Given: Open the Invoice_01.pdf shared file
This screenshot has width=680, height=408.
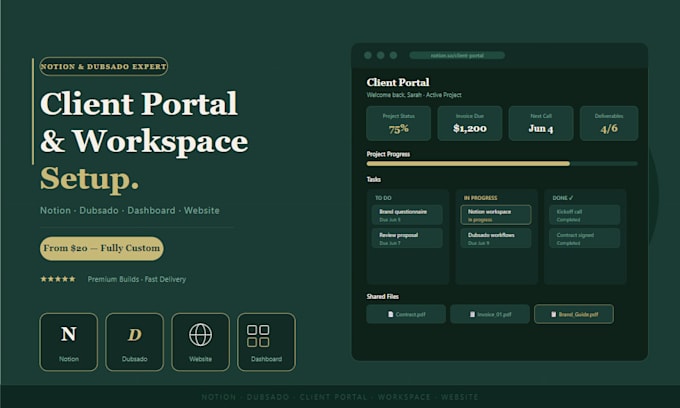Looking at the screenshot, I should coord(490,314).
